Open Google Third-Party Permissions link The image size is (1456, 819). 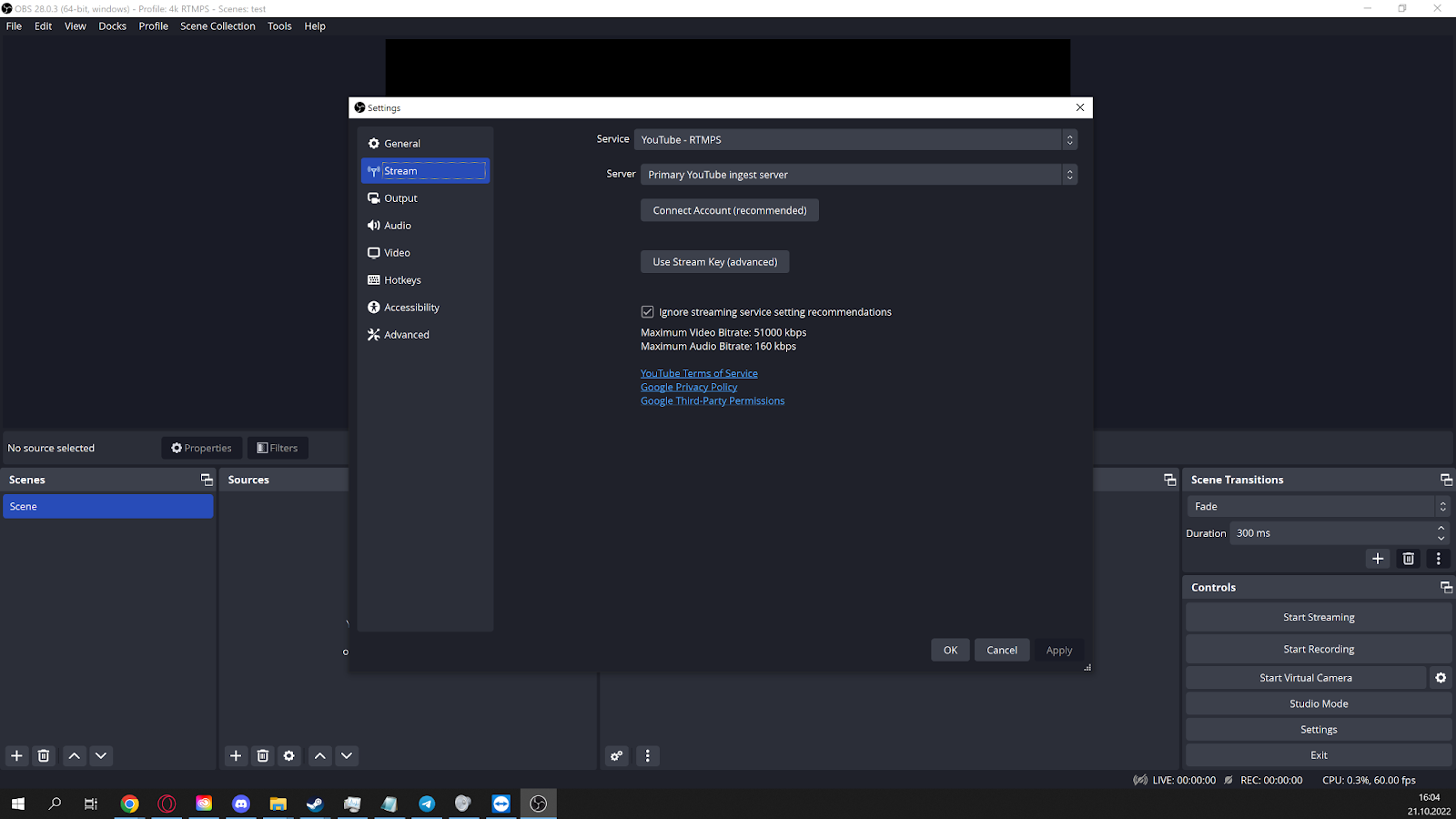coord(713,400)
